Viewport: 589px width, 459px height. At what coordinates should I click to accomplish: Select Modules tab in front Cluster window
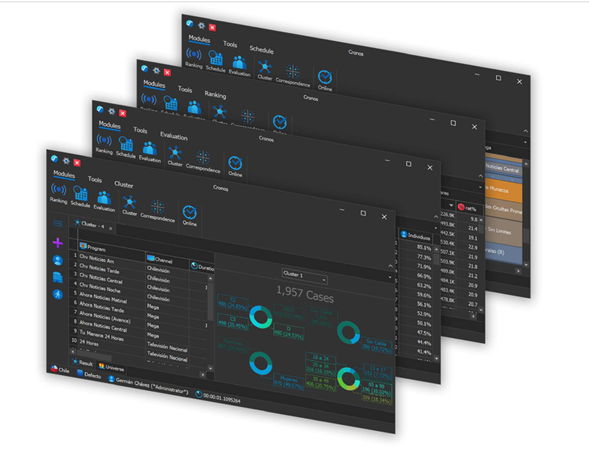(x=64, y=174)
